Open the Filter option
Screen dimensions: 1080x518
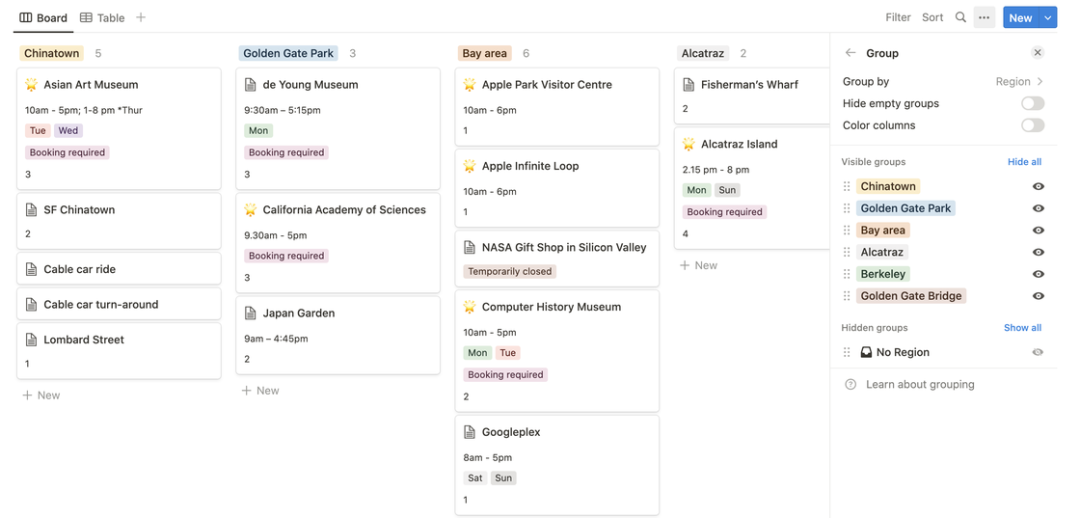tap(898, 18)
